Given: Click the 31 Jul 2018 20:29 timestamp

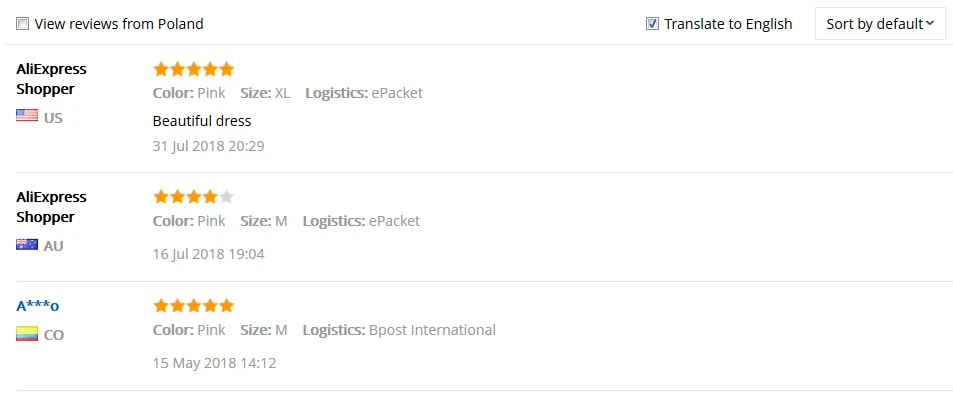Looking at the screenshot, I should [208, 146].
